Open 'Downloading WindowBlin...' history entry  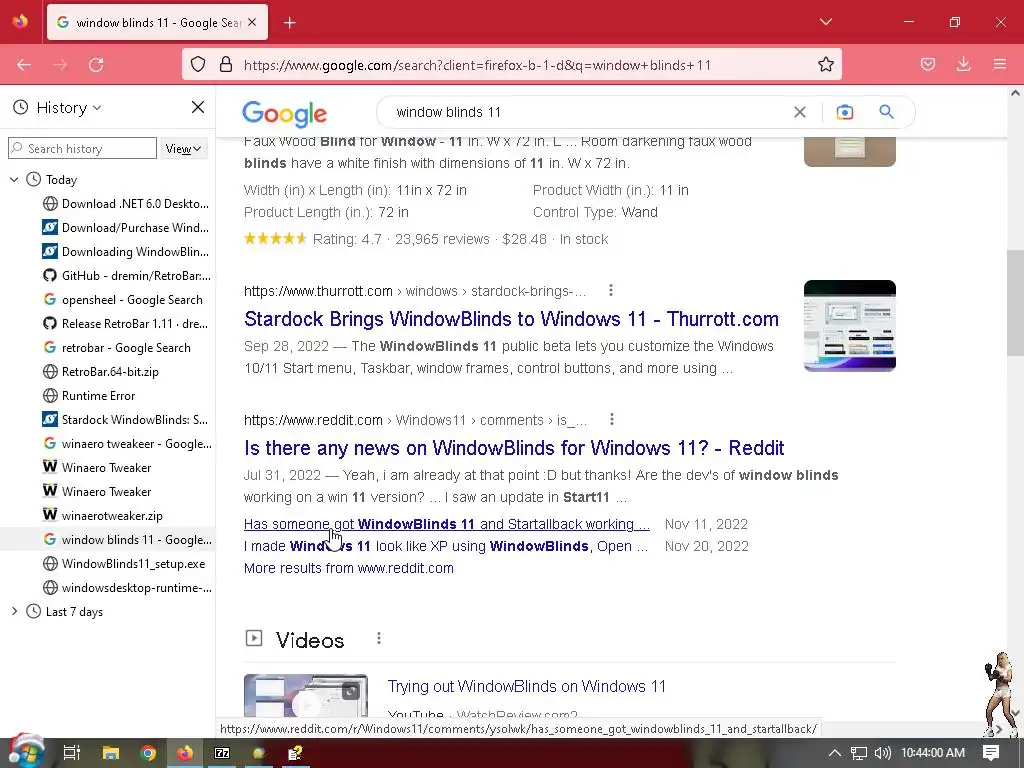[x=126, y=252]
